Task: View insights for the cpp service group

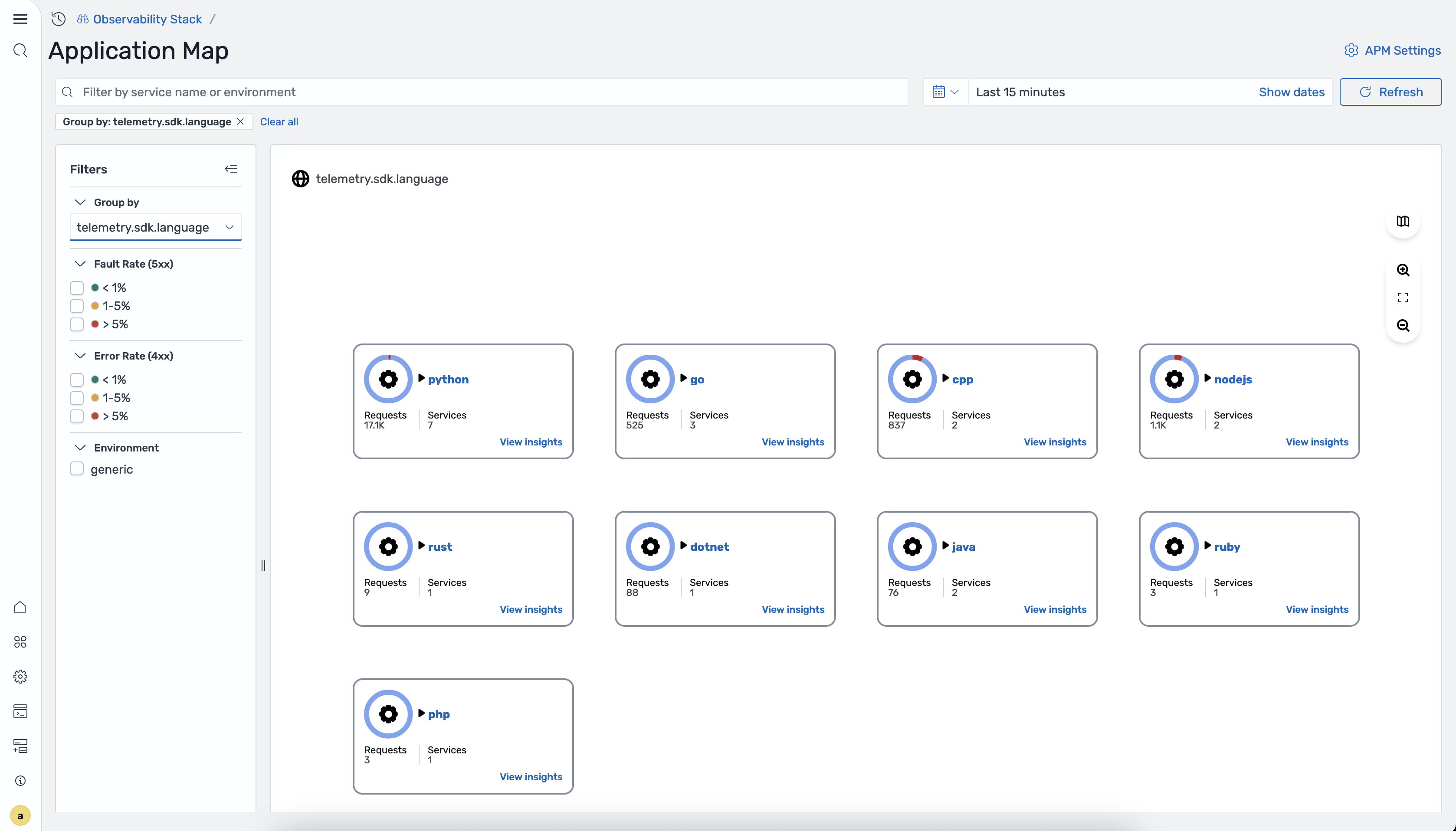Action: click(1054, 442)
